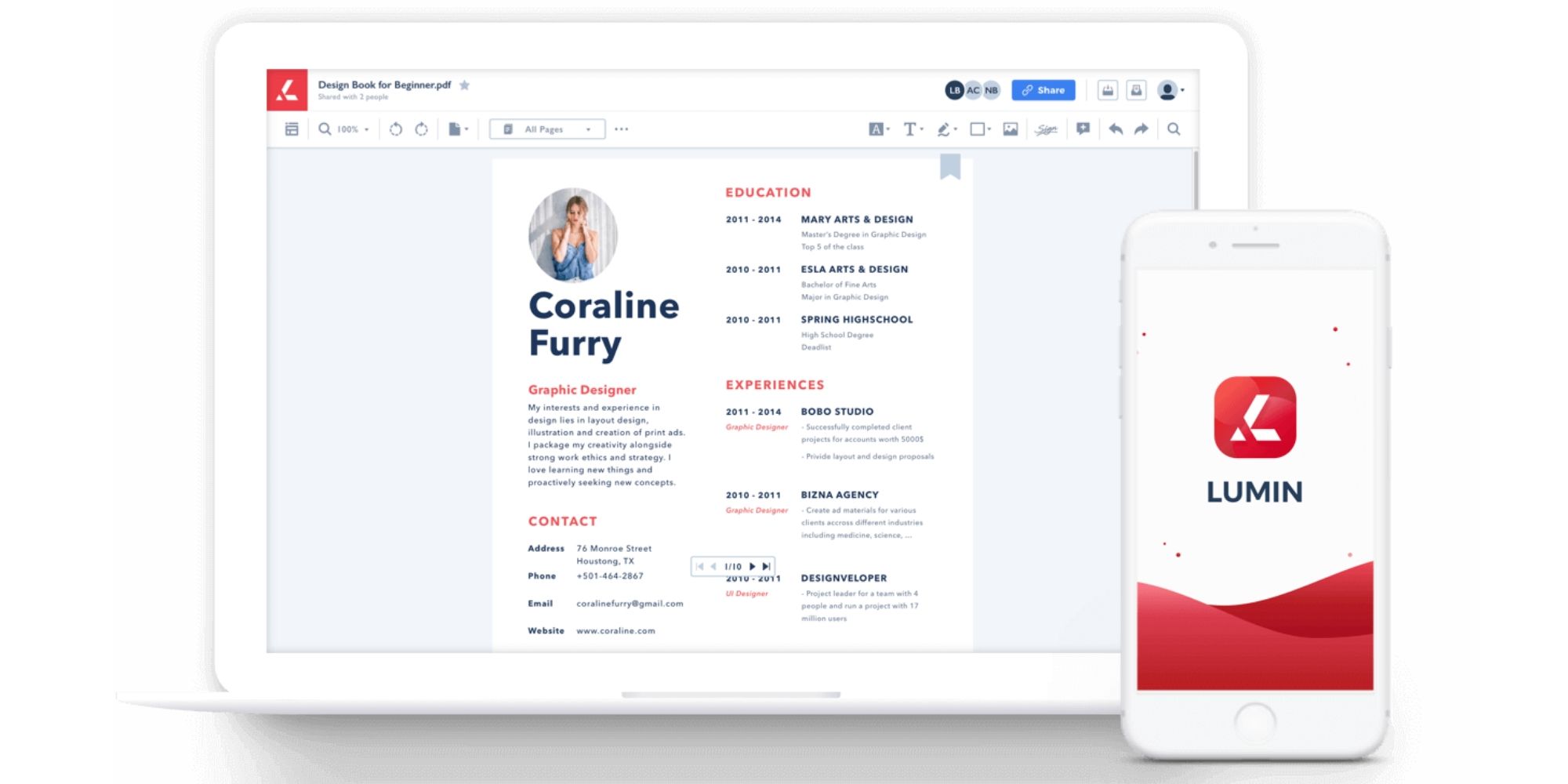Toggle the page bookmark ribbon
Image resolution: width=1568 pixels, height=784 pixels.
pos(950,166)
